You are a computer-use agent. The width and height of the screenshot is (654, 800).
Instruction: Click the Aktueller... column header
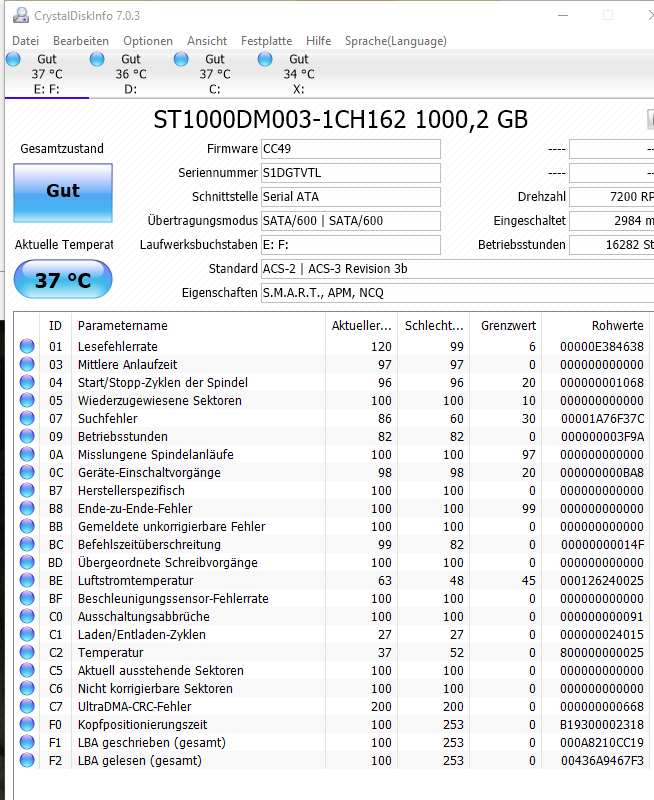[x=361, y=326]
